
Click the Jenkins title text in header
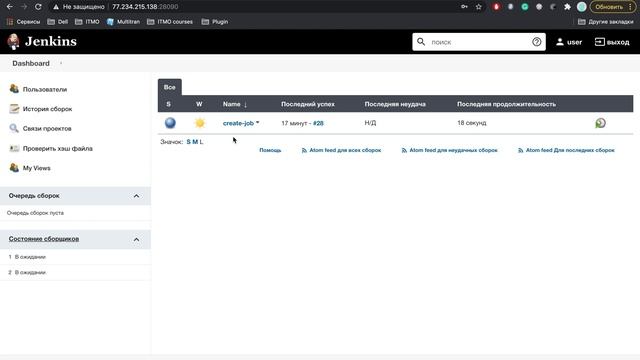tap(51, 41)
